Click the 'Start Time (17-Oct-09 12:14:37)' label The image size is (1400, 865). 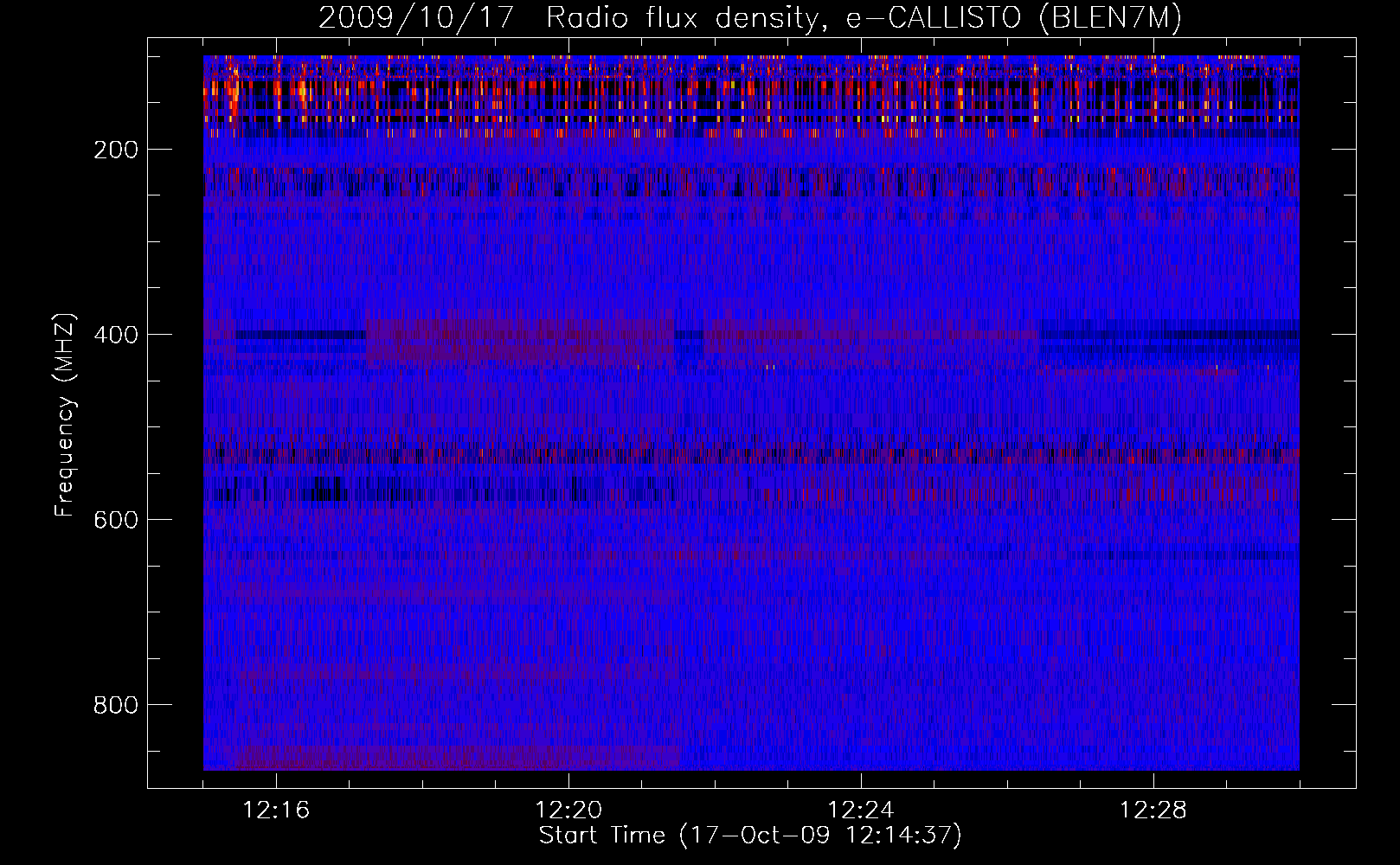(750, 836)
